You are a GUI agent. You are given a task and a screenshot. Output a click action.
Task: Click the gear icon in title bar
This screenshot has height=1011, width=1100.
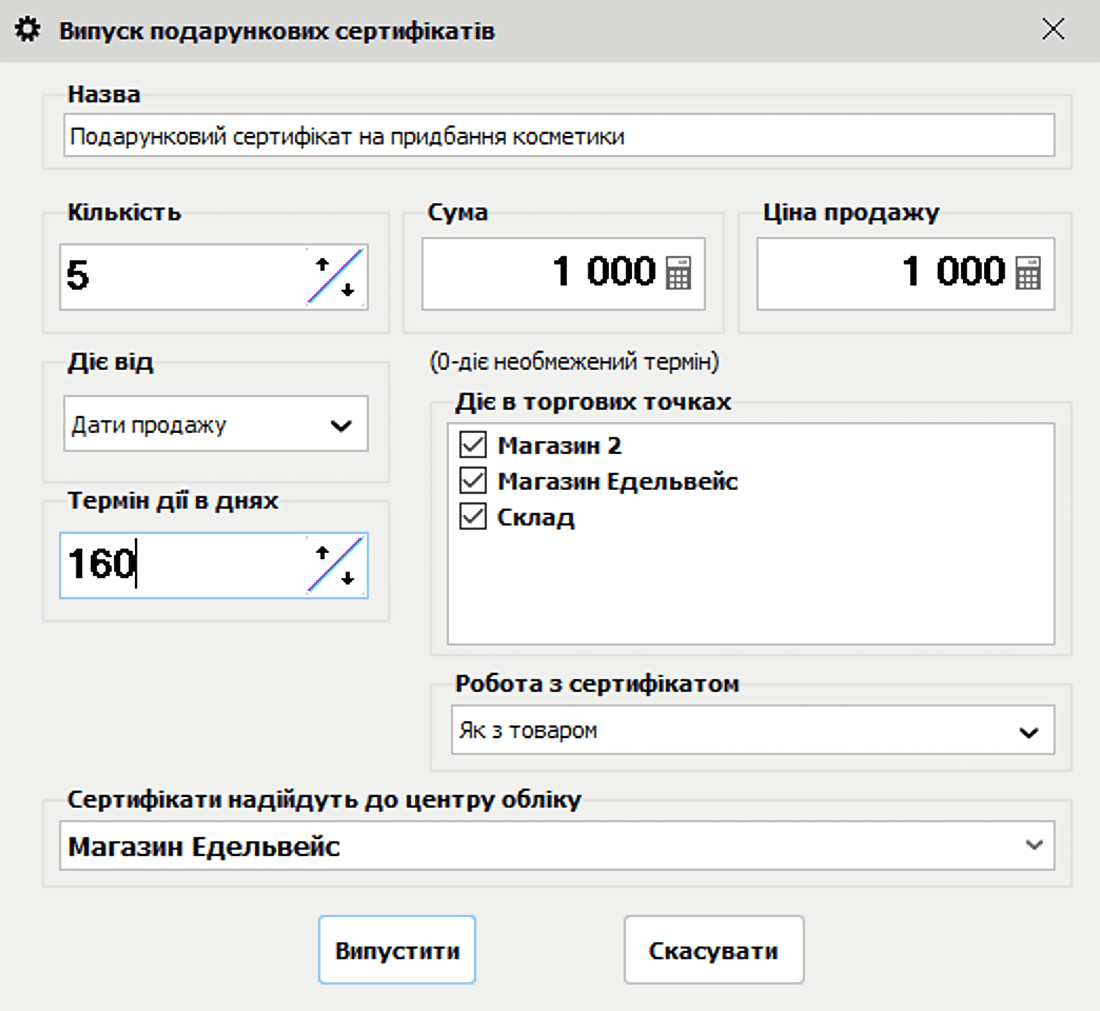point(30,31)
